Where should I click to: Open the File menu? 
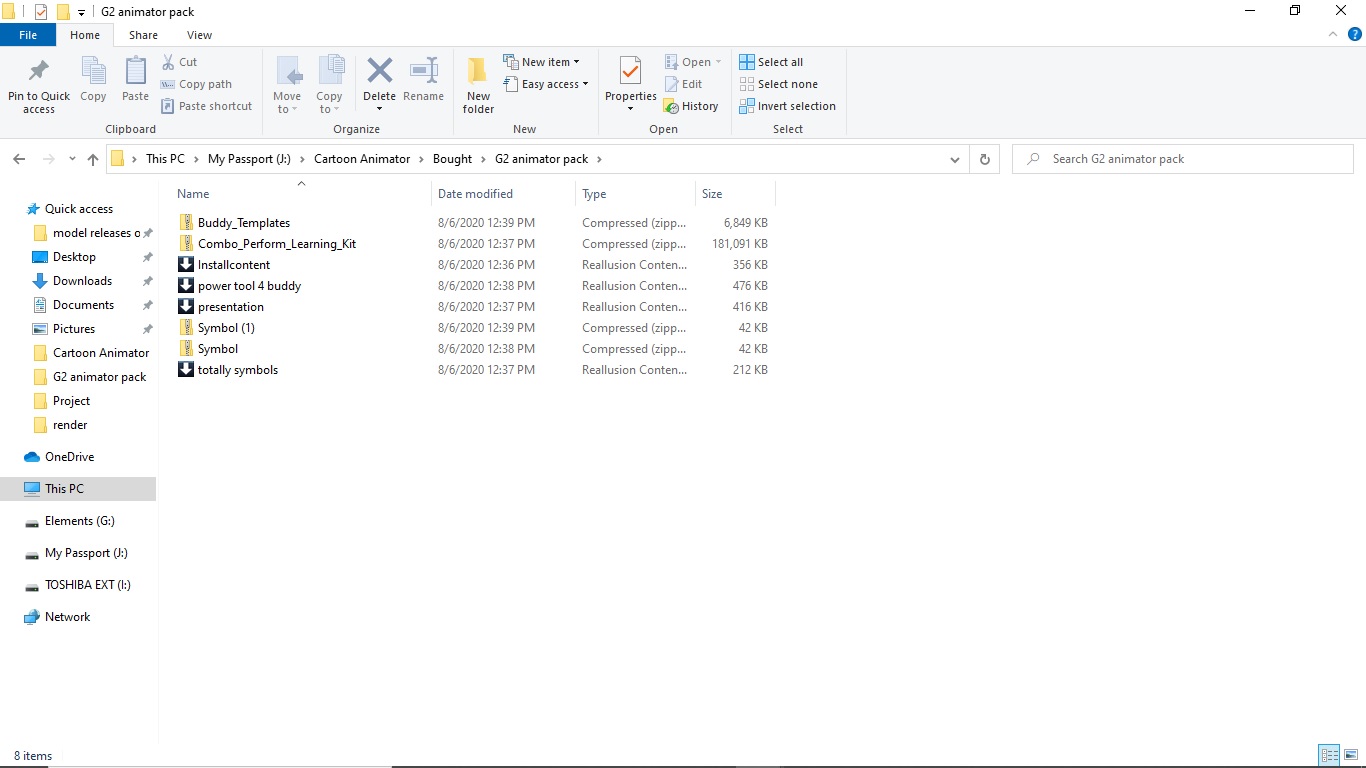tap(28, 35)
